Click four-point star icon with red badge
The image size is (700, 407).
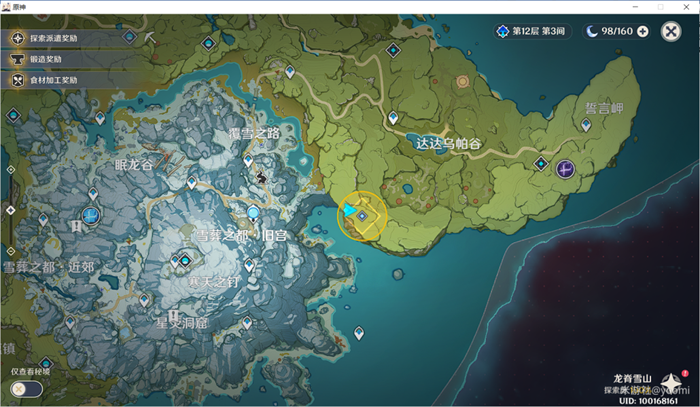[x=671, y=383]
